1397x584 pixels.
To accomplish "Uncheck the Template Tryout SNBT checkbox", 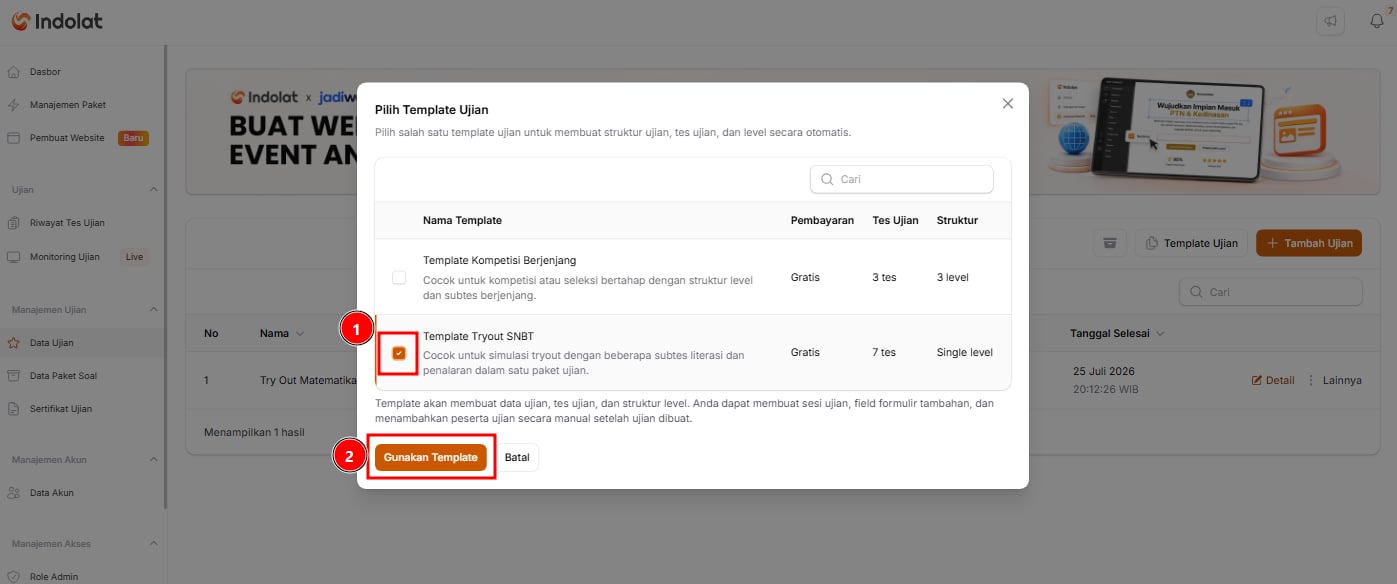I will (x=399, y=353).
